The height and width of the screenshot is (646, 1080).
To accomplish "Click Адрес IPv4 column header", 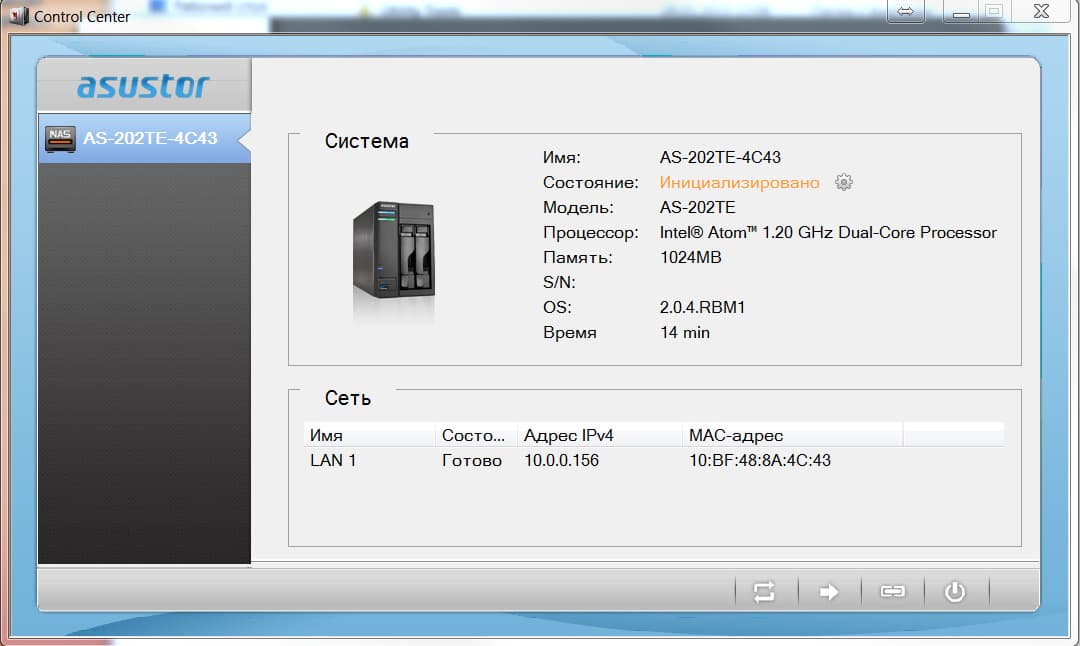I will coord(599,435).
